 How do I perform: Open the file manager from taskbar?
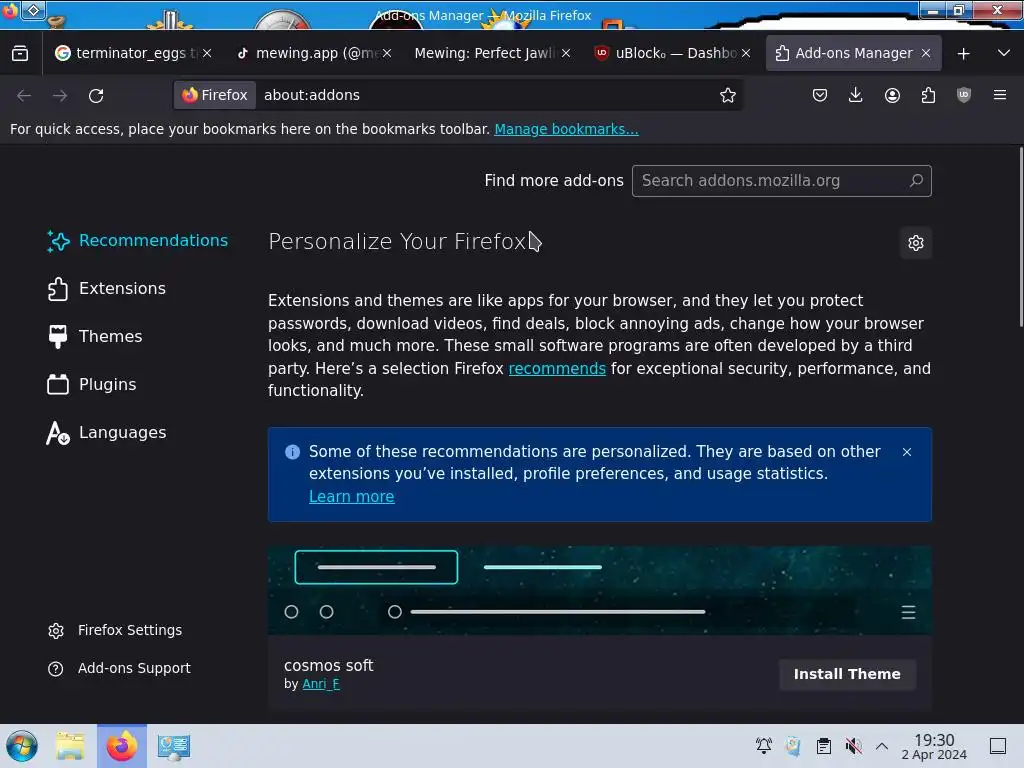point(71,746)
